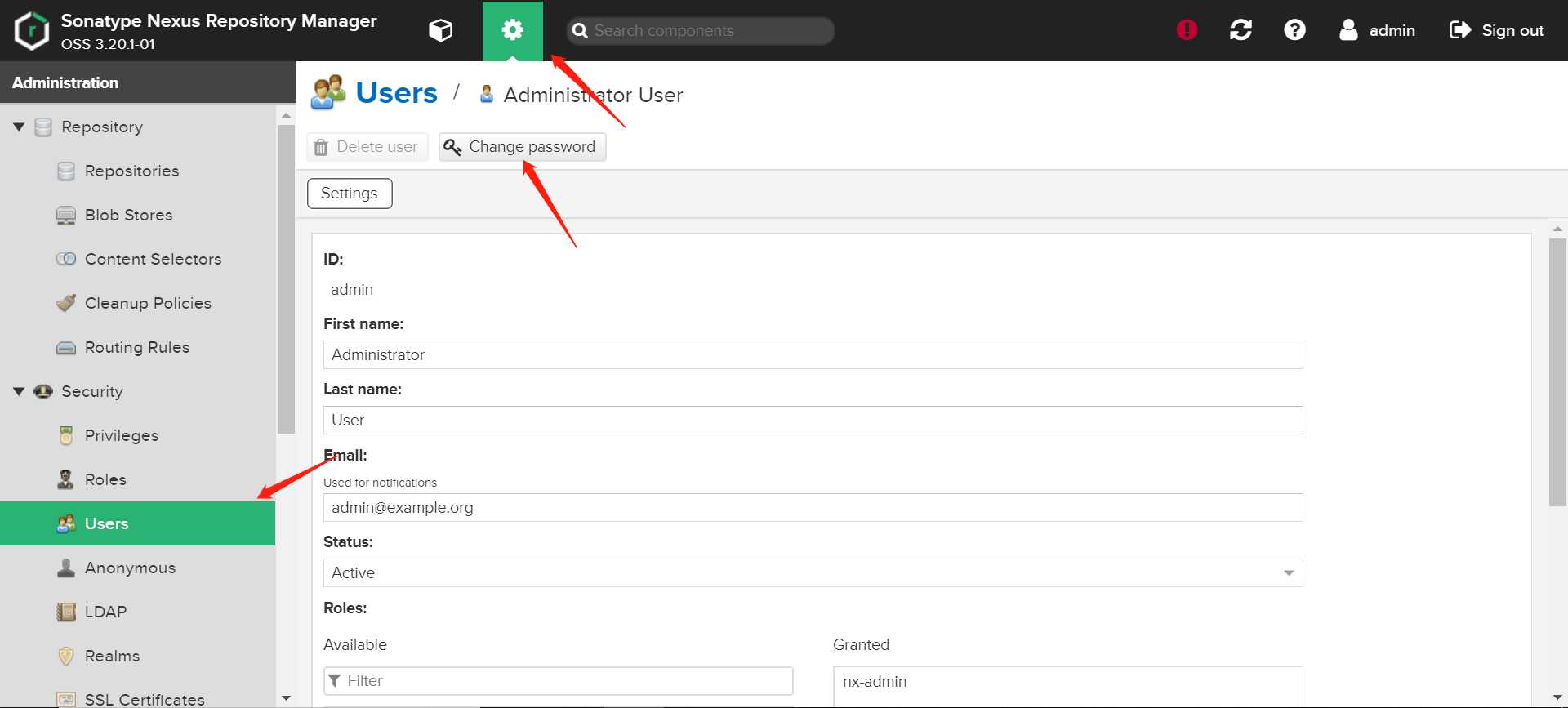
Task: Collapse the Repository tree section
Action: click(x=19, y=127)
